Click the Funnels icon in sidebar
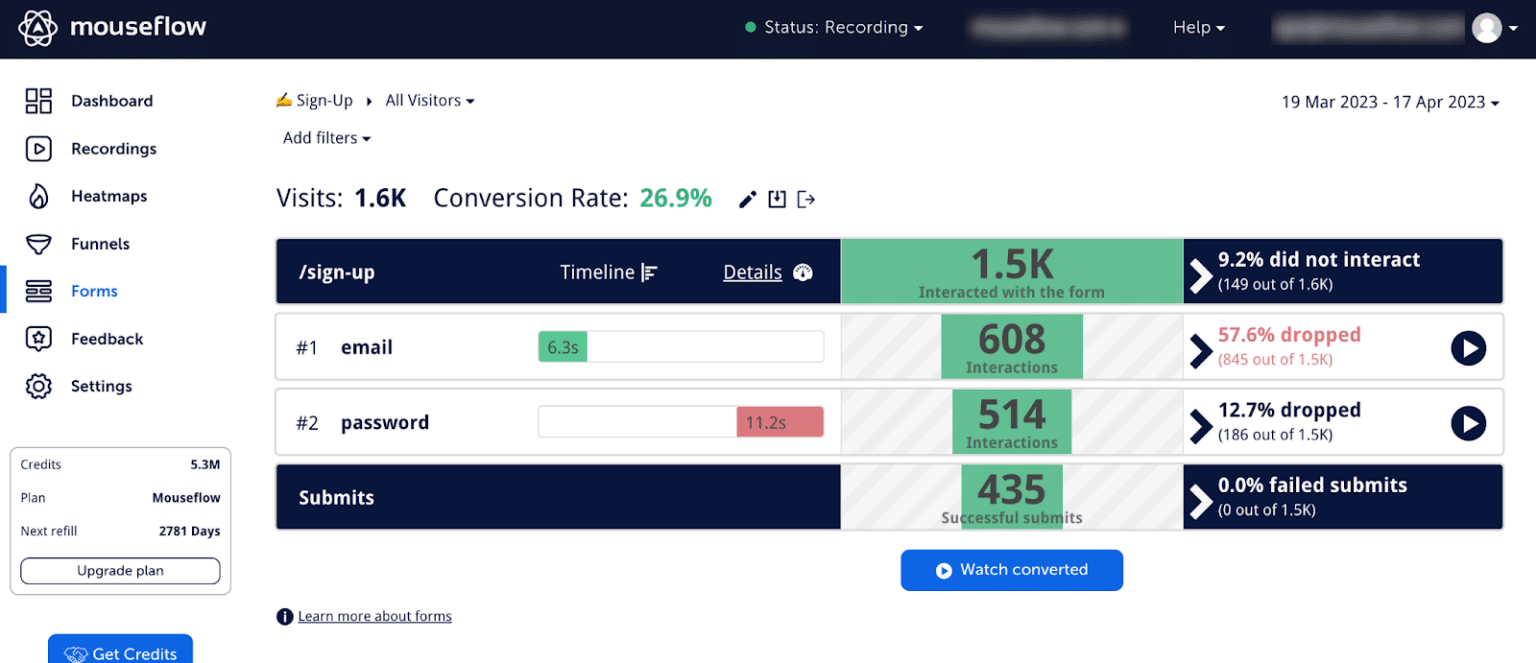Image resolution: width=1536 pixels, height=663 pixels. click(x=37, y=244)
